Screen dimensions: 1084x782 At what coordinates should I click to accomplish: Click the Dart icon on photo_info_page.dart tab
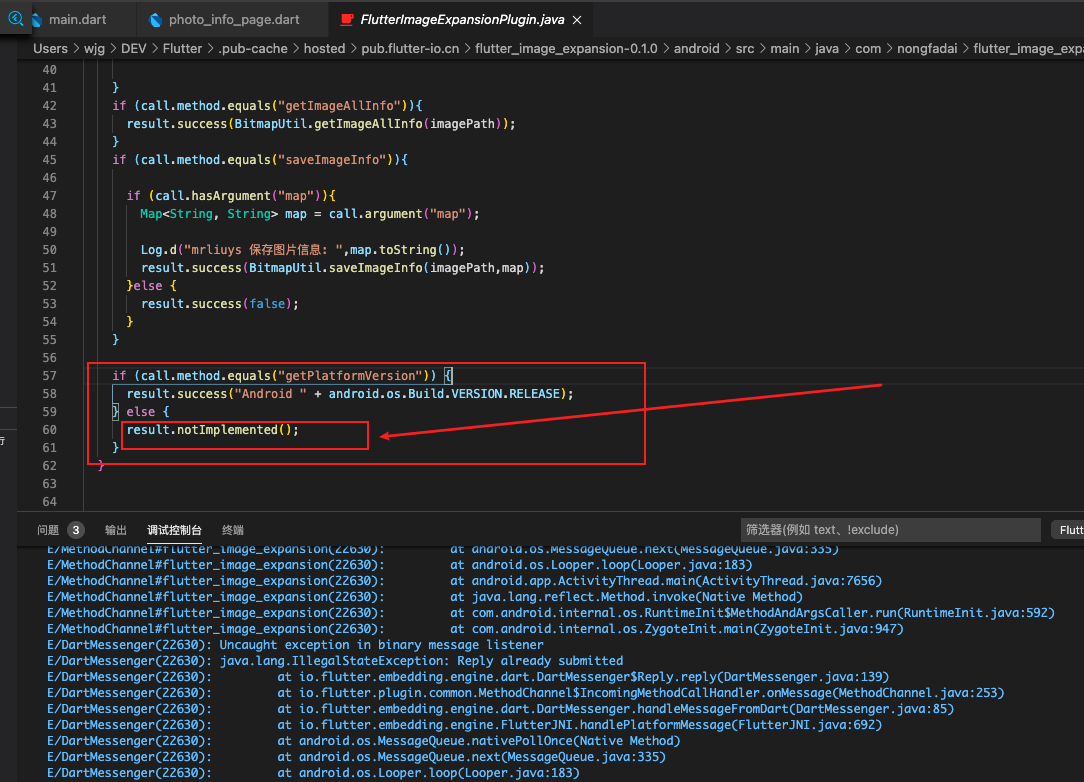[x=157, y=19]
